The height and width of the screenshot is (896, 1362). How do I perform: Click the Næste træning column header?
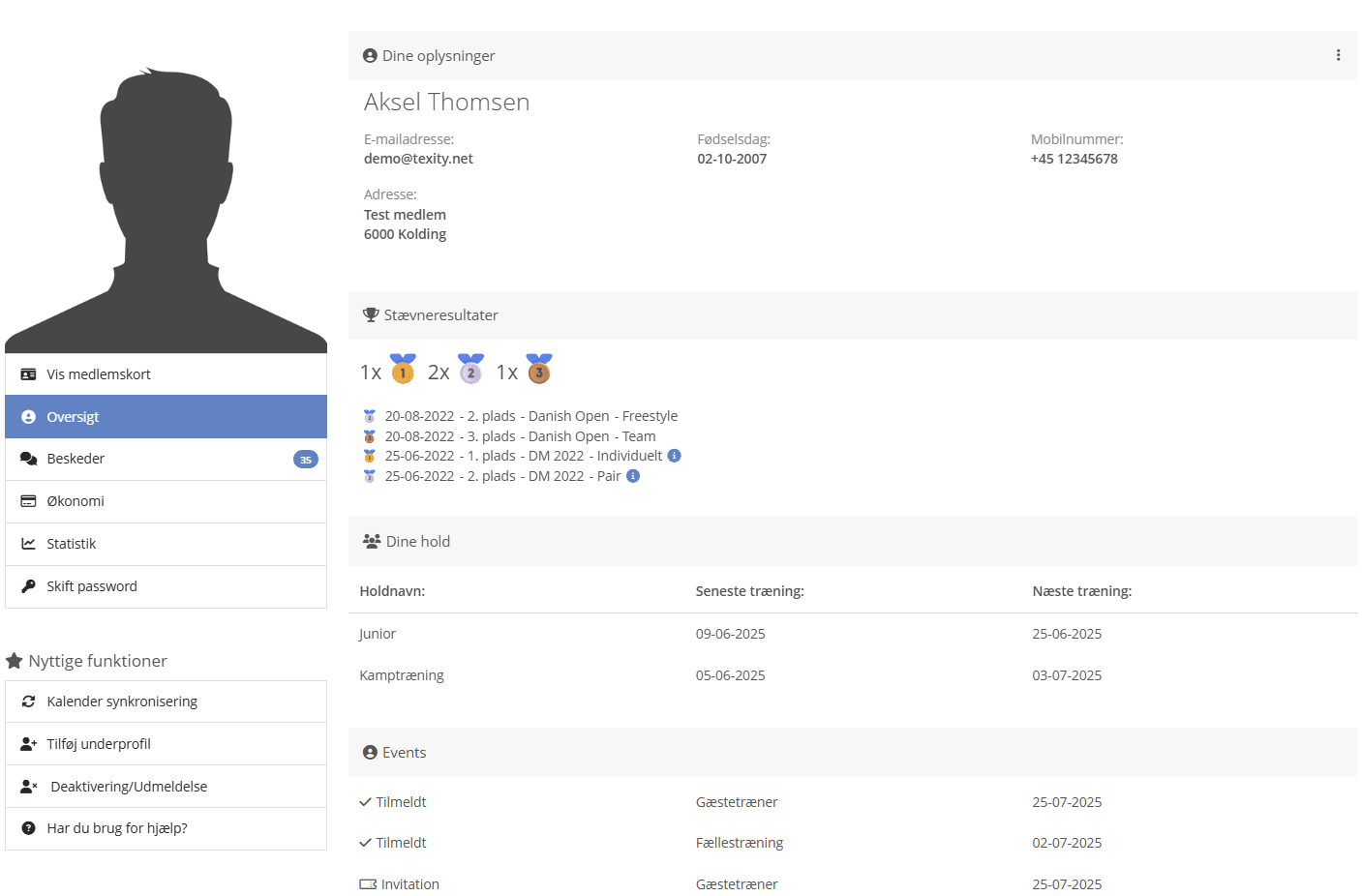click(x=1082, y=591)
